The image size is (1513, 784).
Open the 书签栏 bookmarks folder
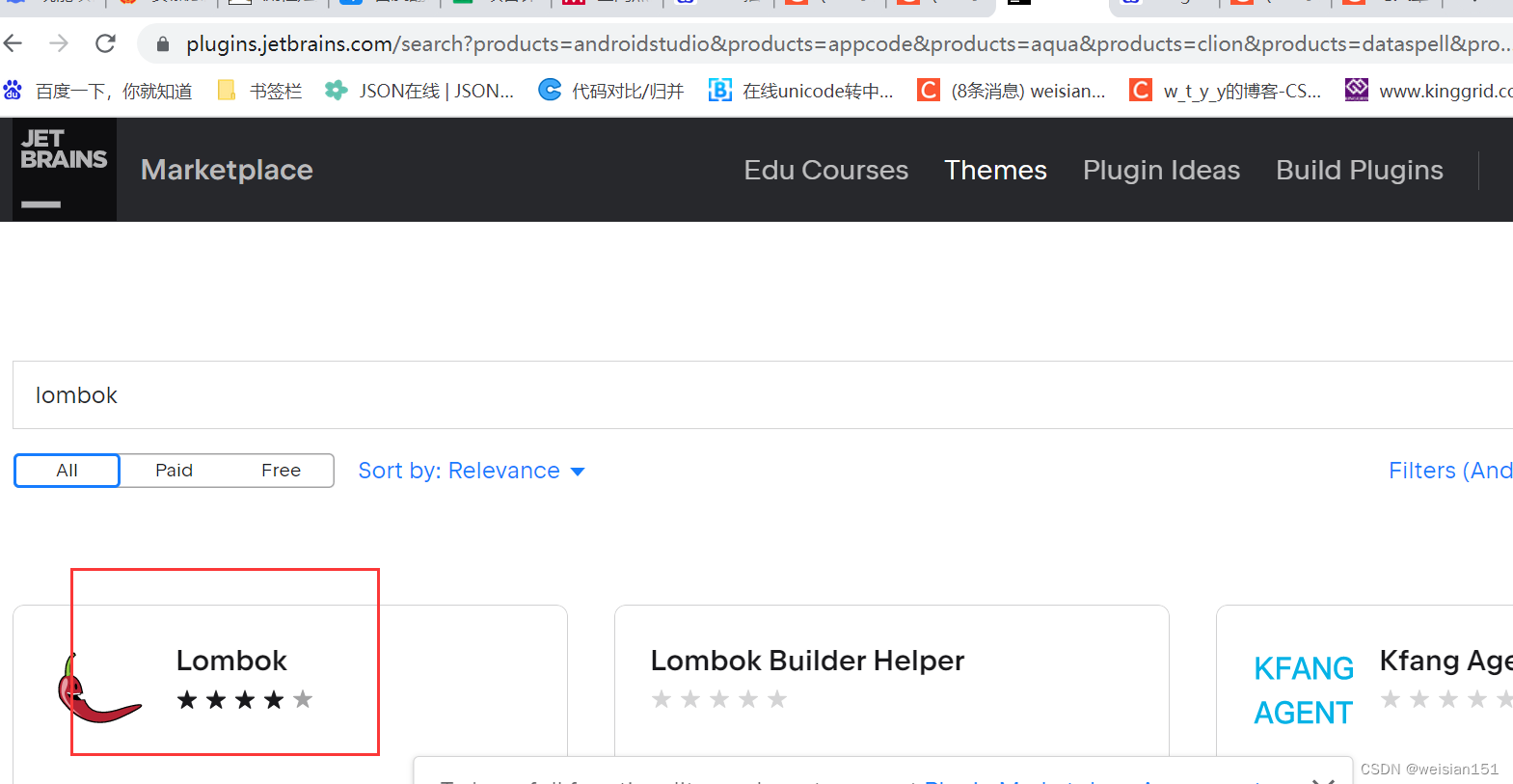pyautogui.click(x=260, y=91)
